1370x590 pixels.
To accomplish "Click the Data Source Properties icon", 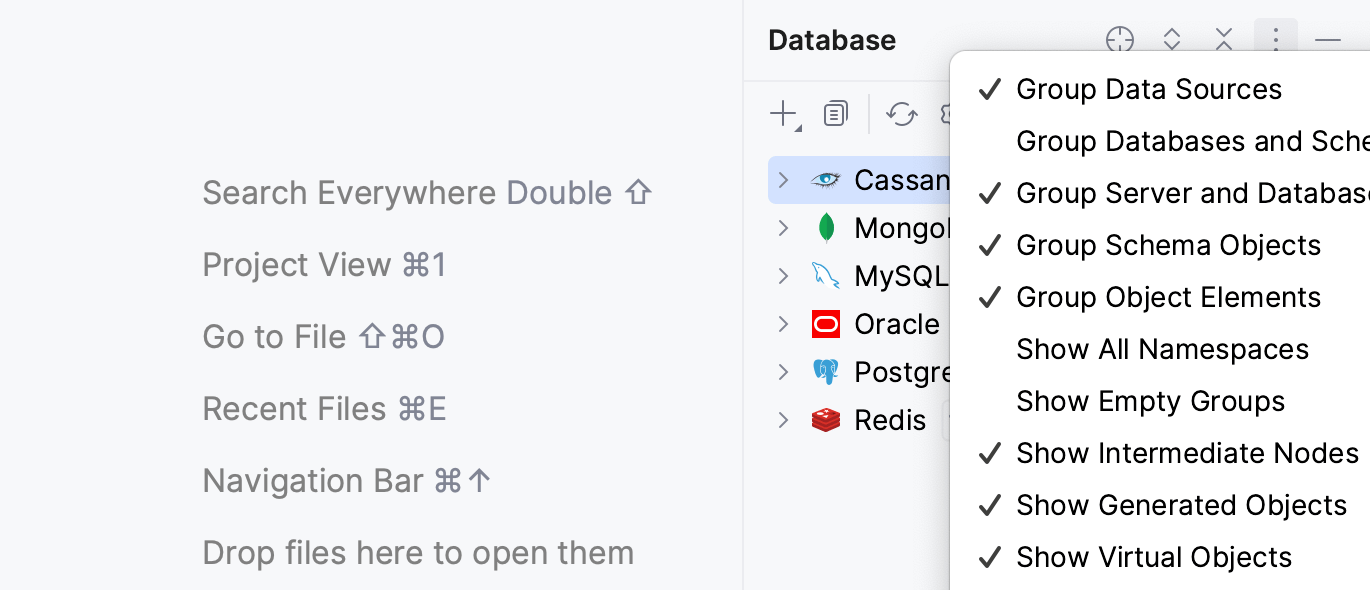I will tap(835, 114).
